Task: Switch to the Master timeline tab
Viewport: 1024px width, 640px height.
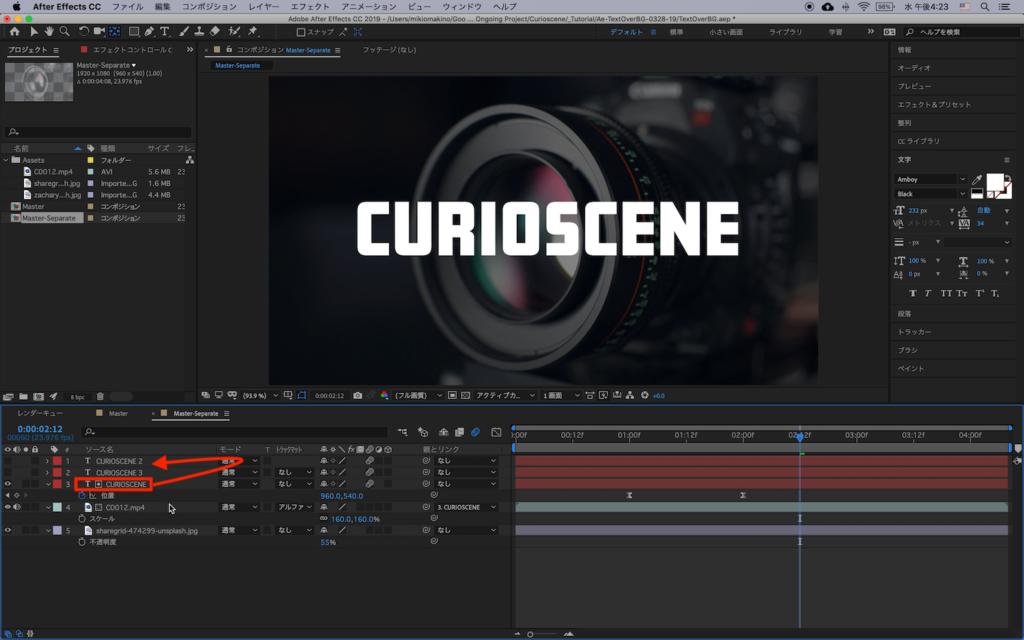Action: point(118,413)
